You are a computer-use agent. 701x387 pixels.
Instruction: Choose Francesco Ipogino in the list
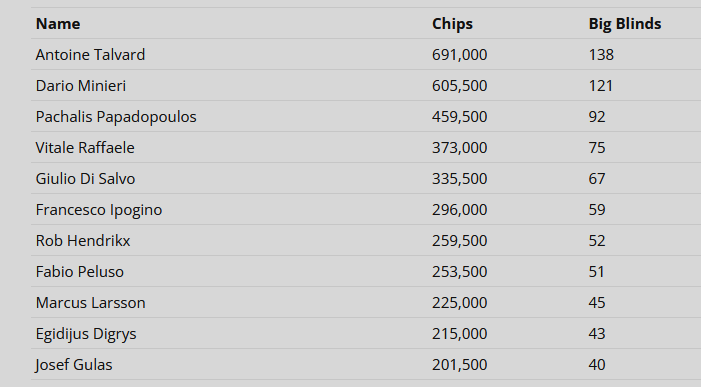(x=99, y=210)
